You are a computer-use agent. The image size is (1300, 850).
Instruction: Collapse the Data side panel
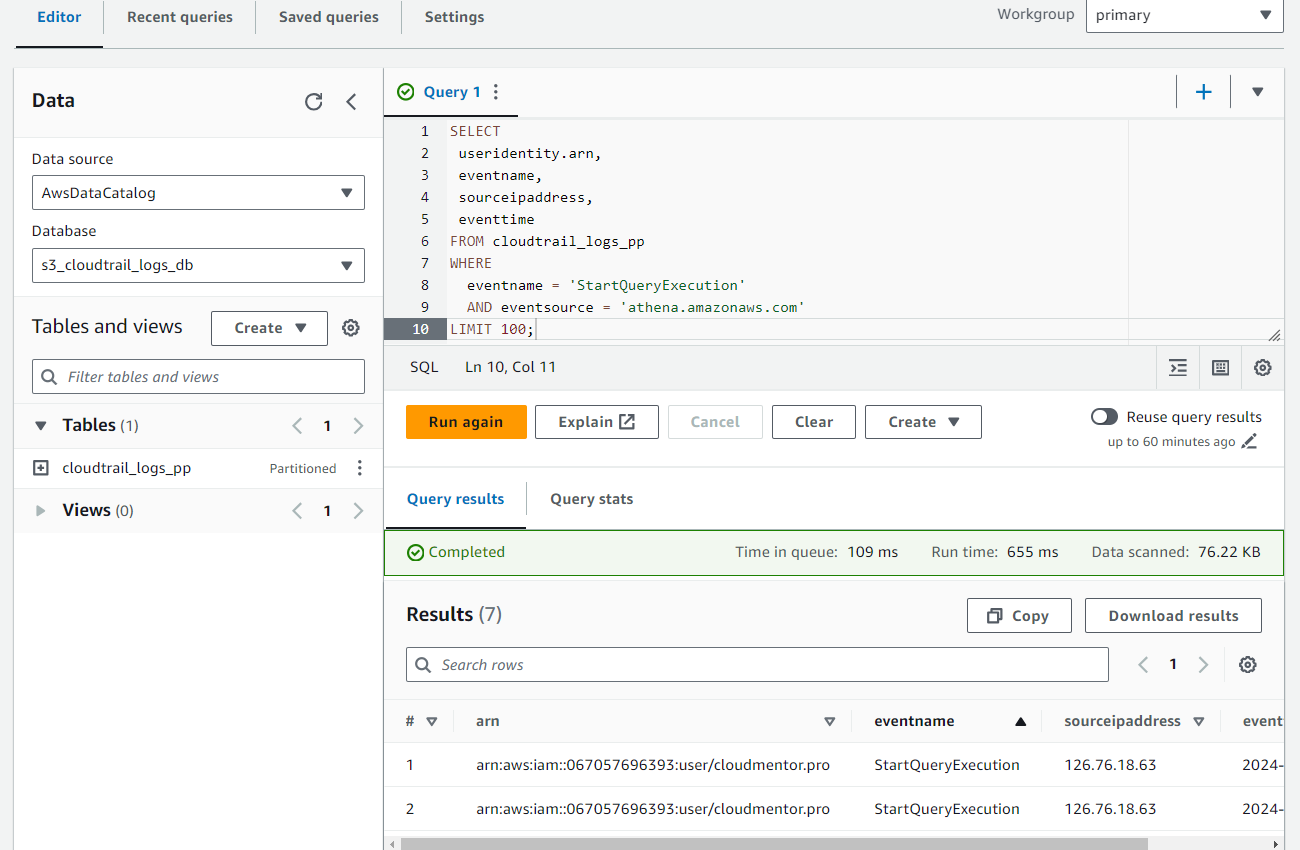pos(351,101)
